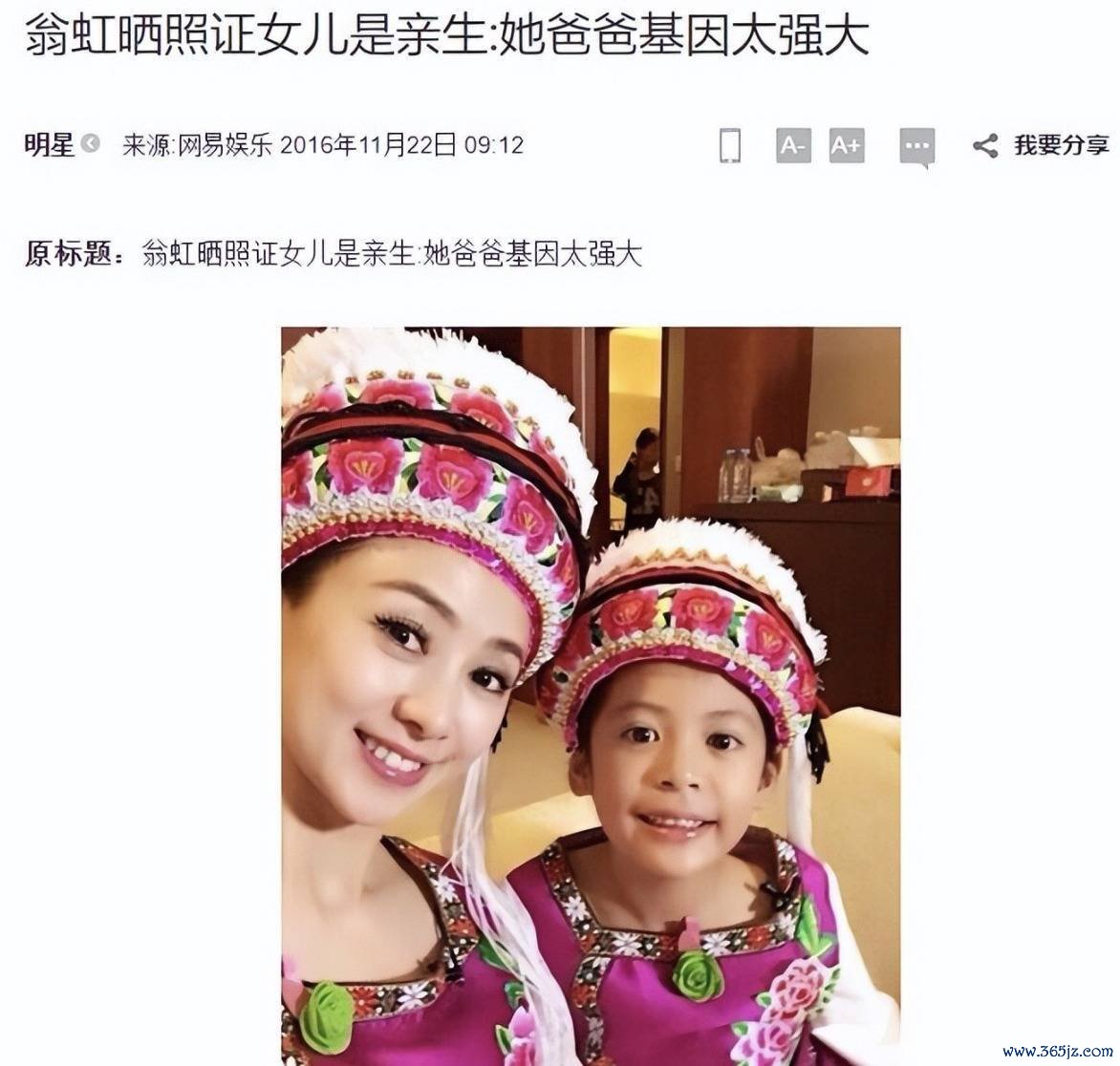Screen dimensions: 1120x1066
Task: Select the original title text after 原标题
Action: click(392, 254)
